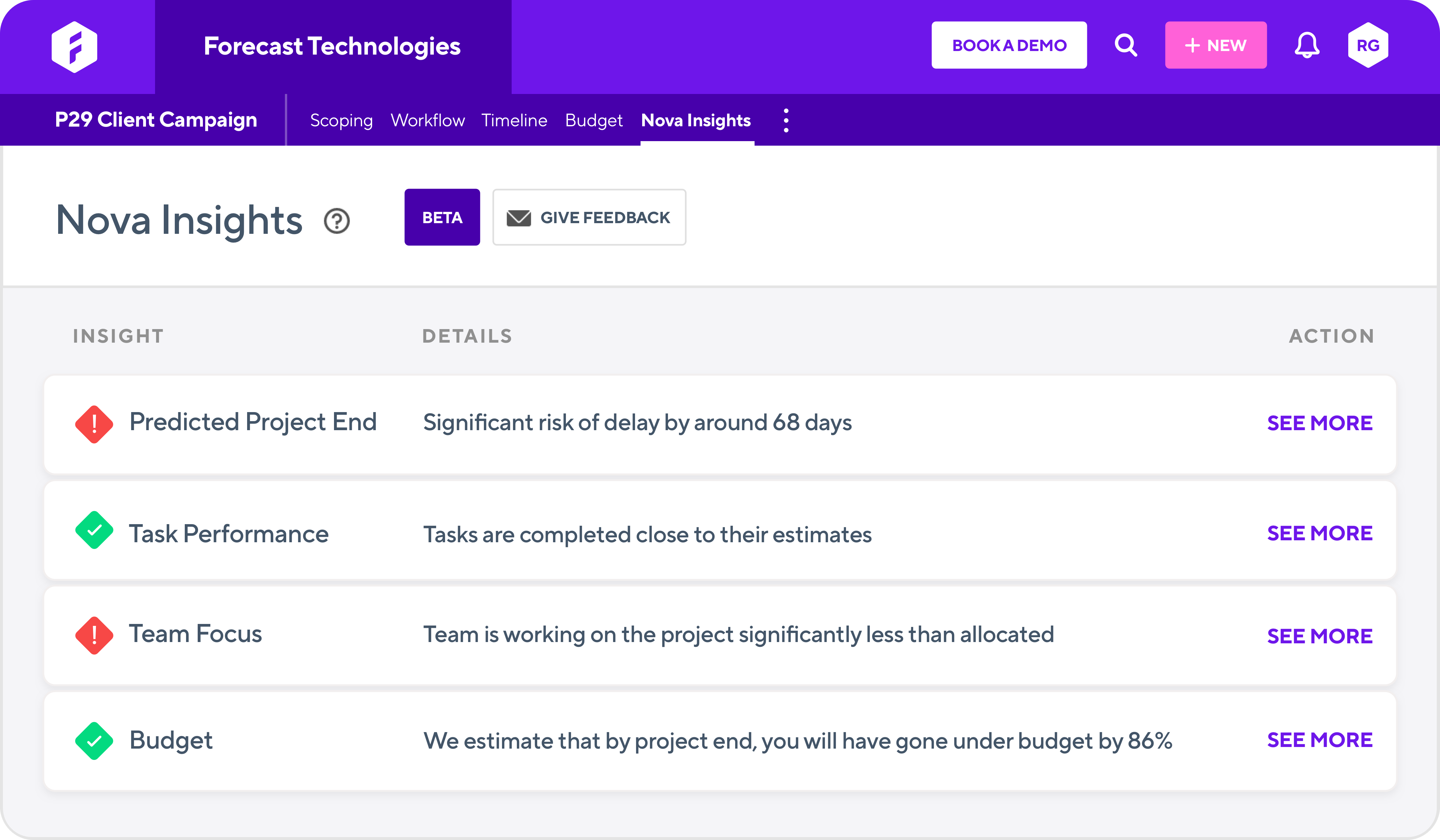Screen dimensions: 1440x840
Task: Click SEE MORE for Predicted Project End
Action: tap(1320, 423)
